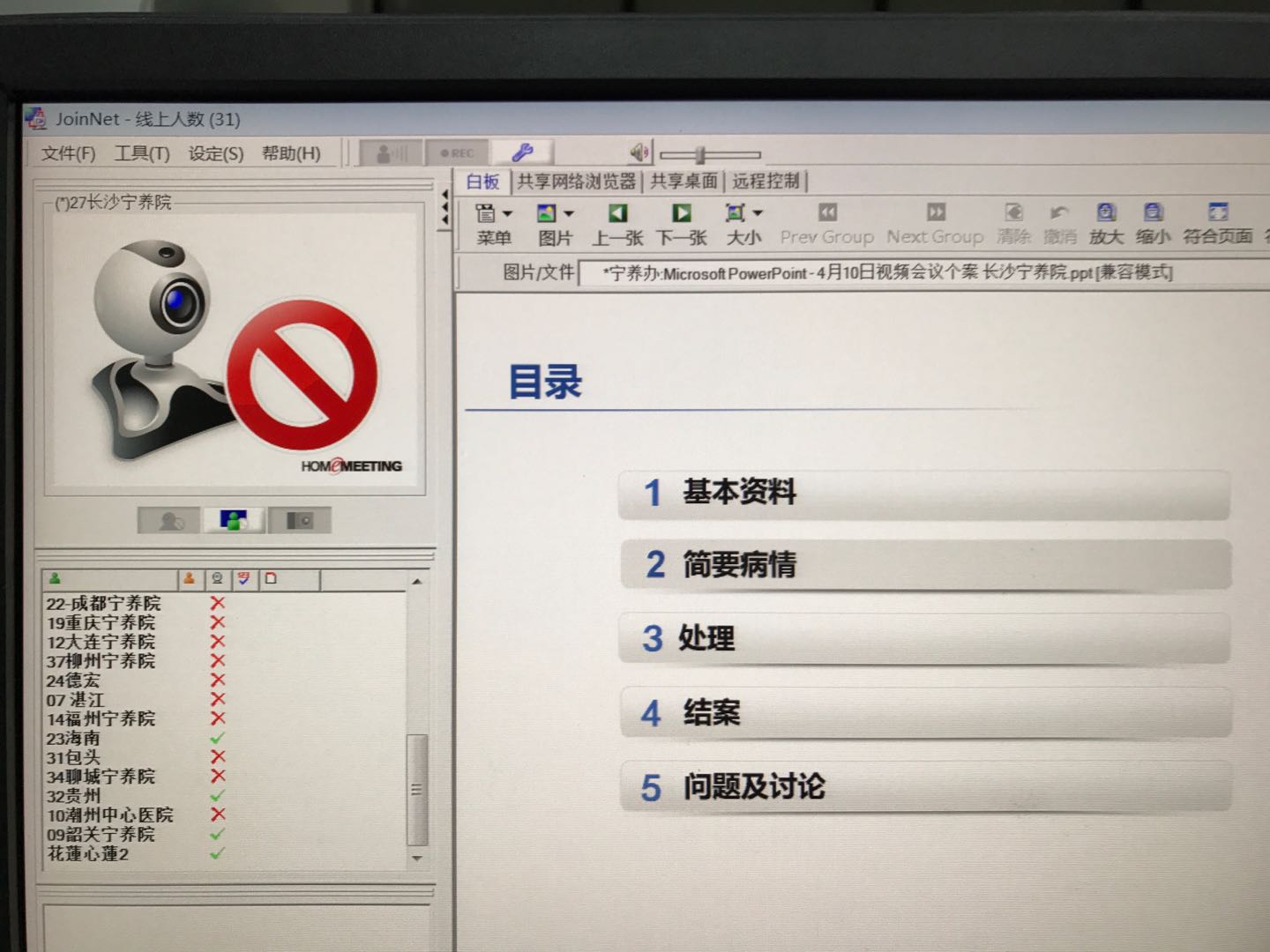Open the 工具(T) menu
This screenshot has width=1270, height=952.
(x=142, y=153)
